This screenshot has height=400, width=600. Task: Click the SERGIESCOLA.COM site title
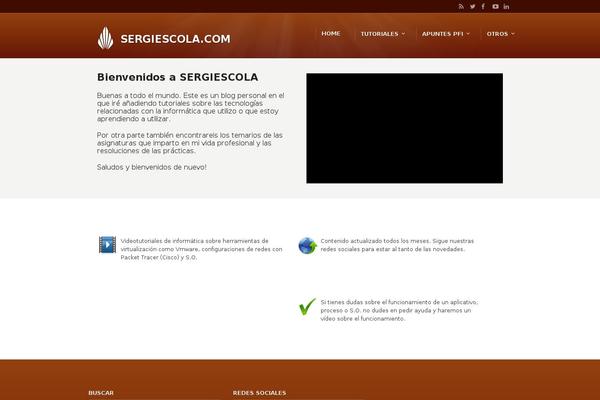[x=176, y=39]
